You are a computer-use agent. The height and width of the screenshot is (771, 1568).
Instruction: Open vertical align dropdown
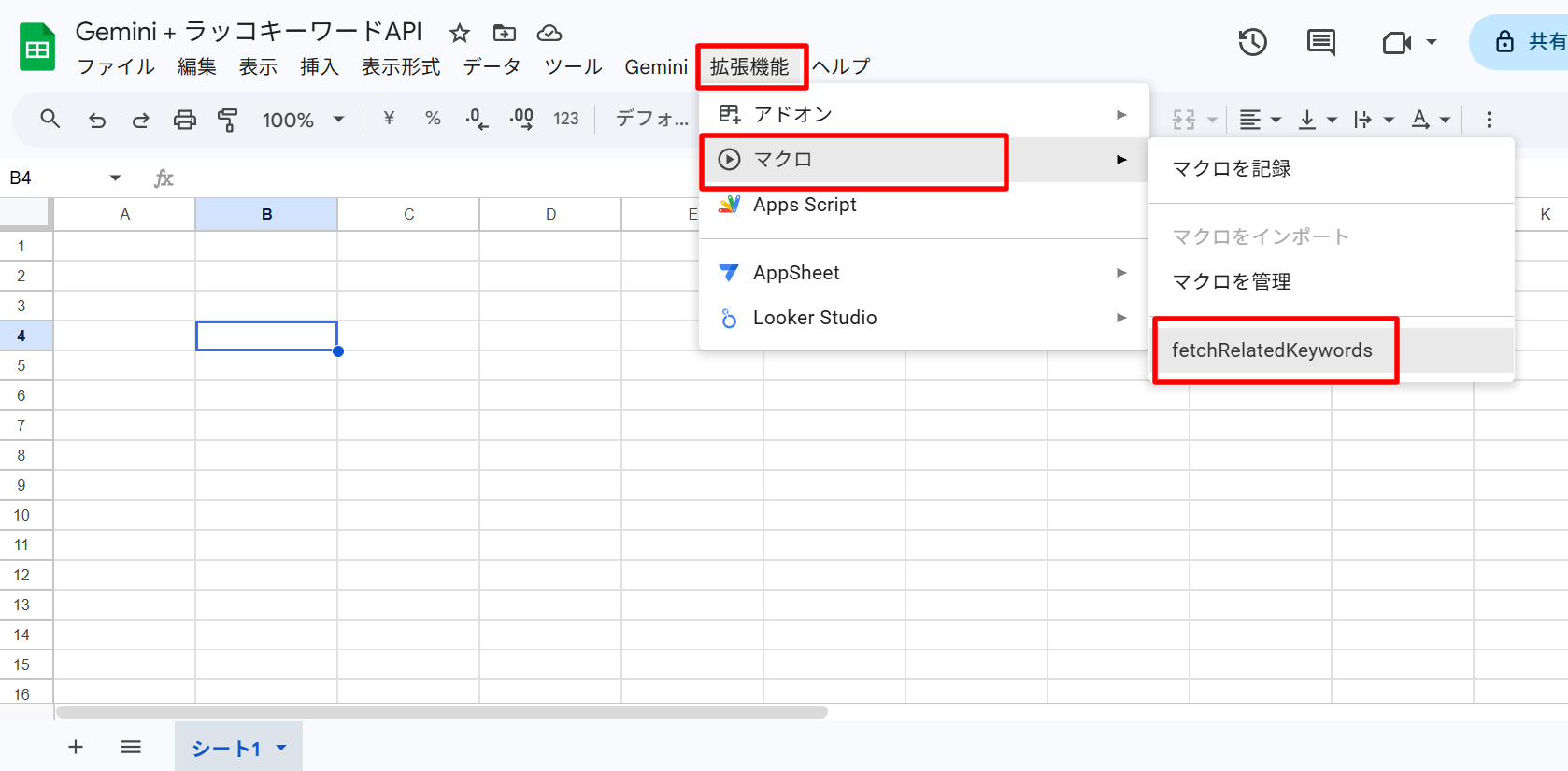(1318, 120)
